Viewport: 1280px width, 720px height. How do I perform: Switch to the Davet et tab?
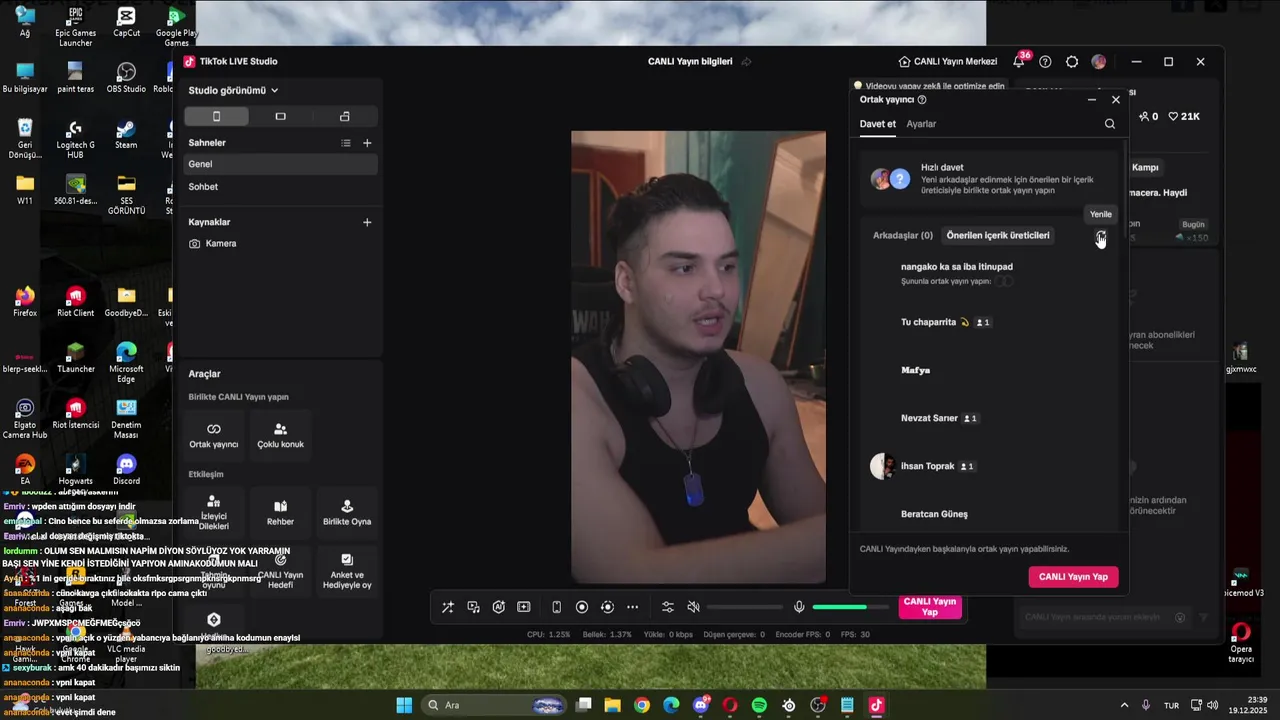tap(878, 124)
